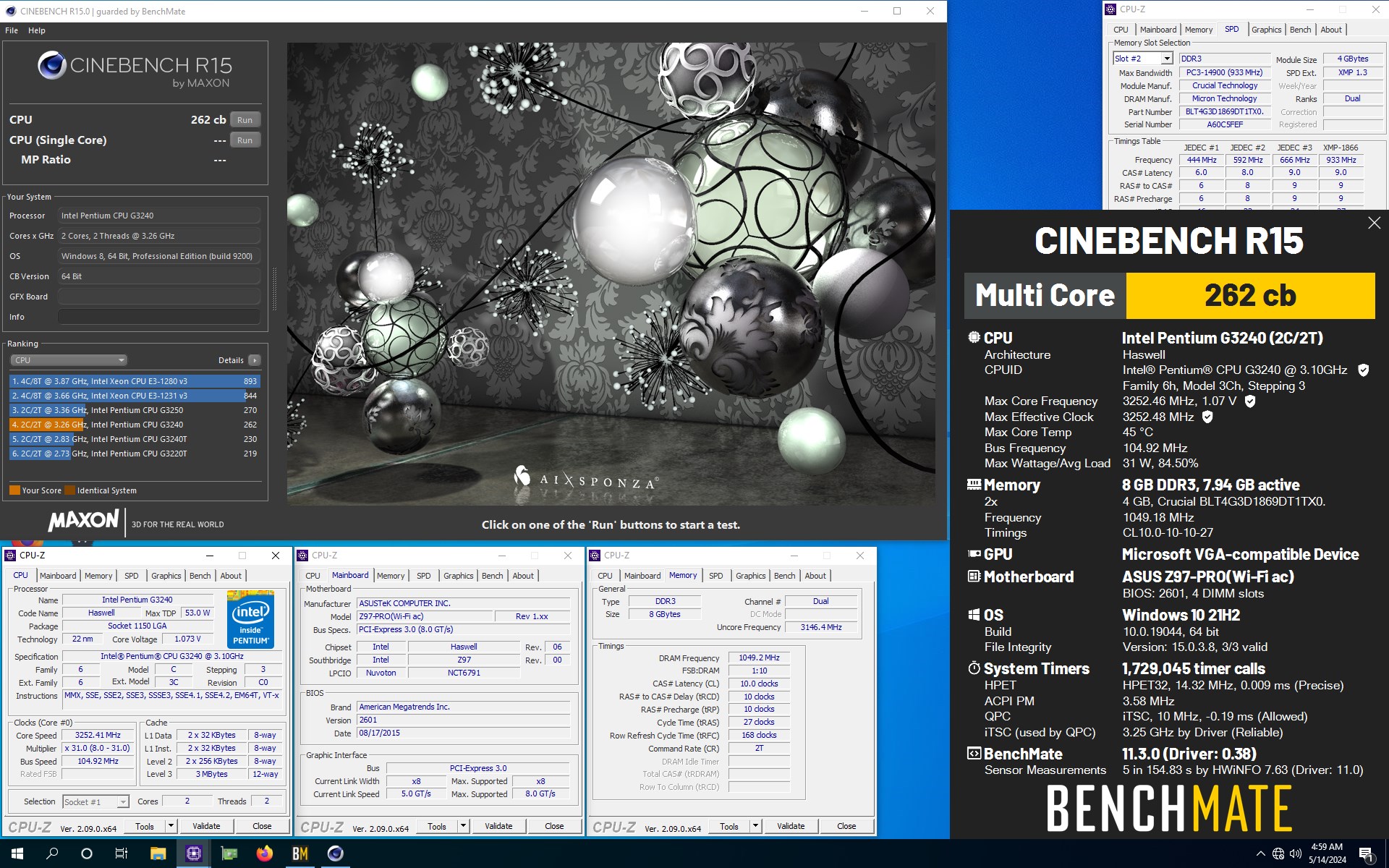The width and height of the screenshot is (1389, 868).
Task: Open notification center on taskbar
Action: [x=1366, y=854]
